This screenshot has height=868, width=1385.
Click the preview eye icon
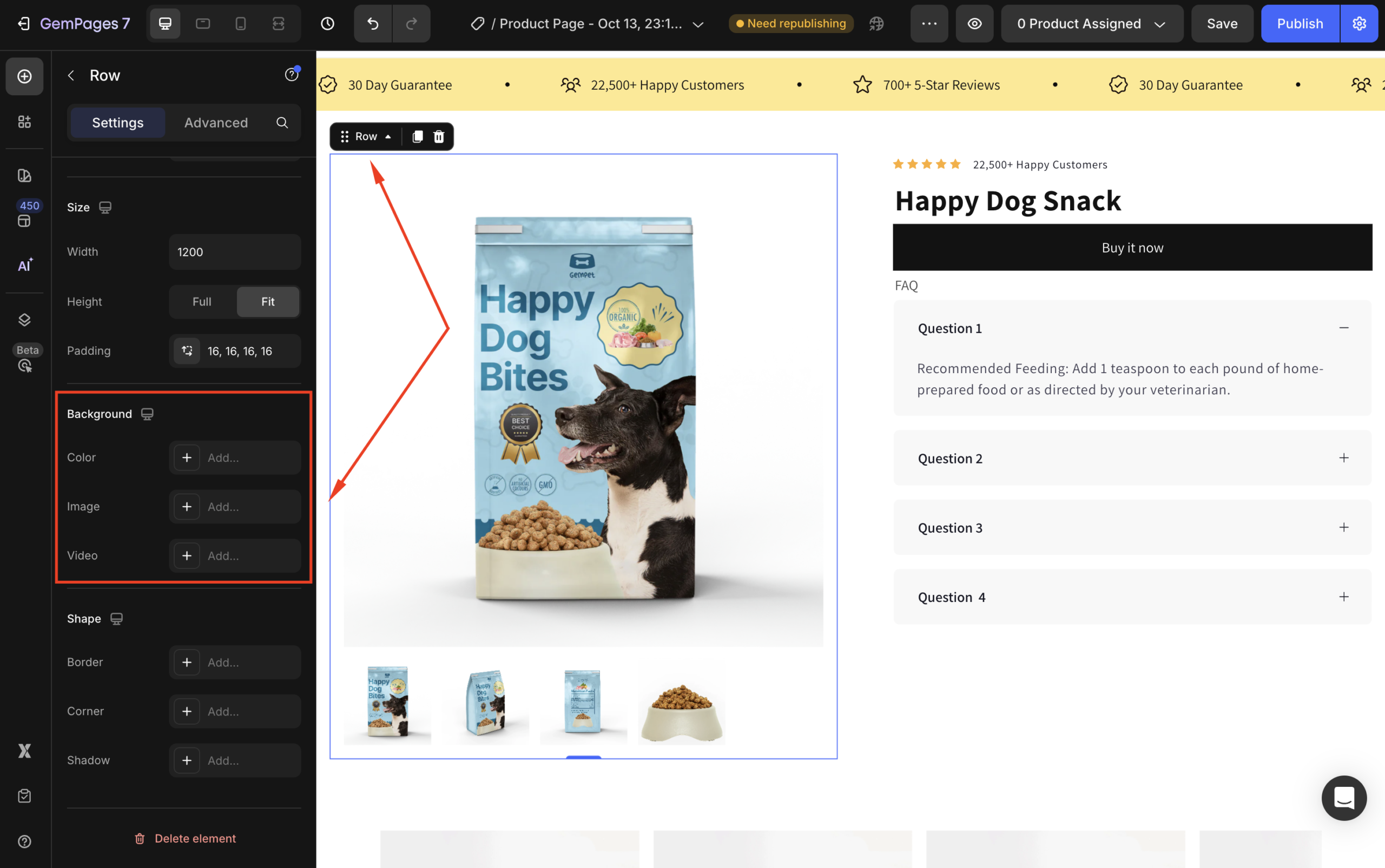click(974, 24)
